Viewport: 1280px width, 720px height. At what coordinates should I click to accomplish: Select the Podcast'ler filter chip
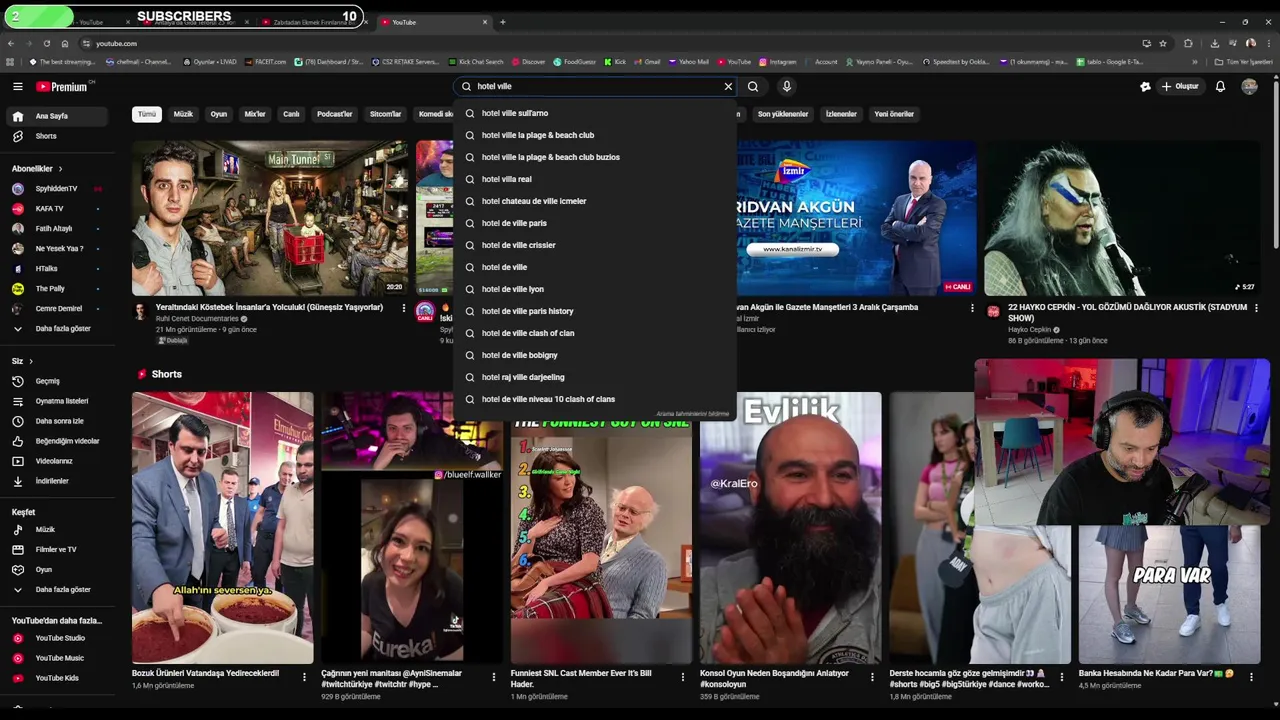coord(335,114)
